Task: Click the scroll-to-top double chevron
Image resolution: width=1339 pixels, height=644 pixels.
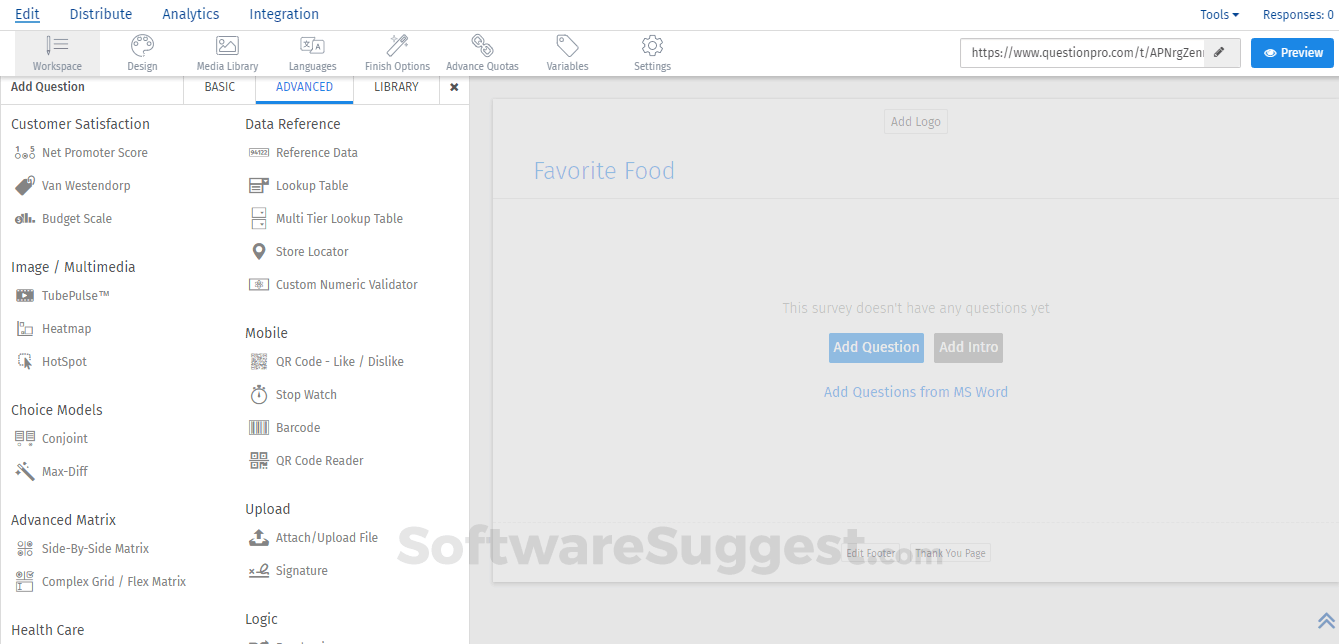Action: click(x=1326, y=621)
